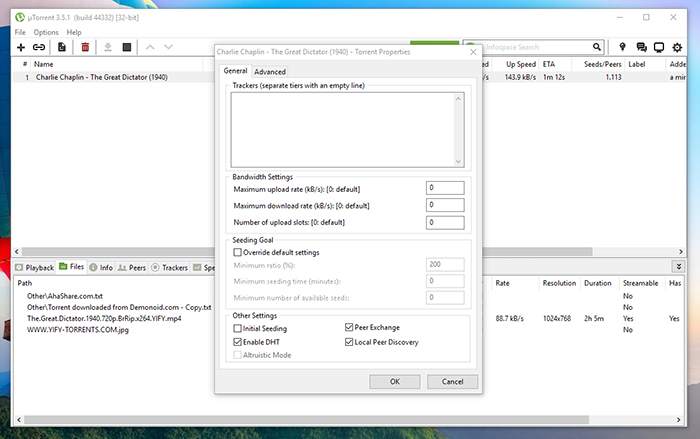The height and width of the screenshot is (439, 700).
Task: Enable Override default settings checkbox
Action: (238, 252)
